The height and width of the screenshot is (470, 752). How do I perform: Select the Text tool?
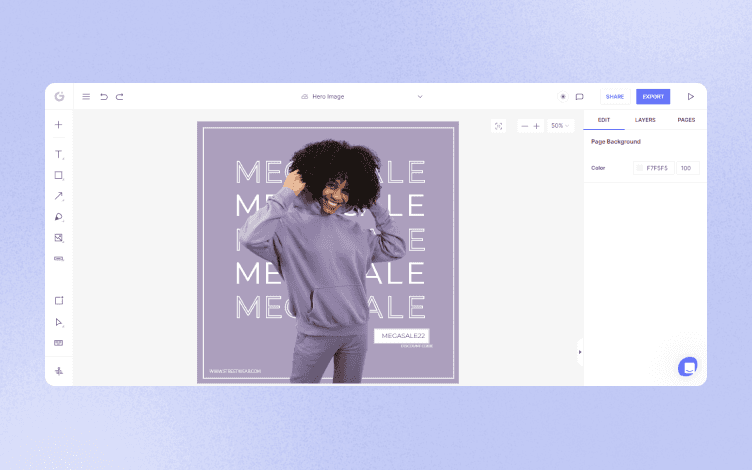click(59, 154)
